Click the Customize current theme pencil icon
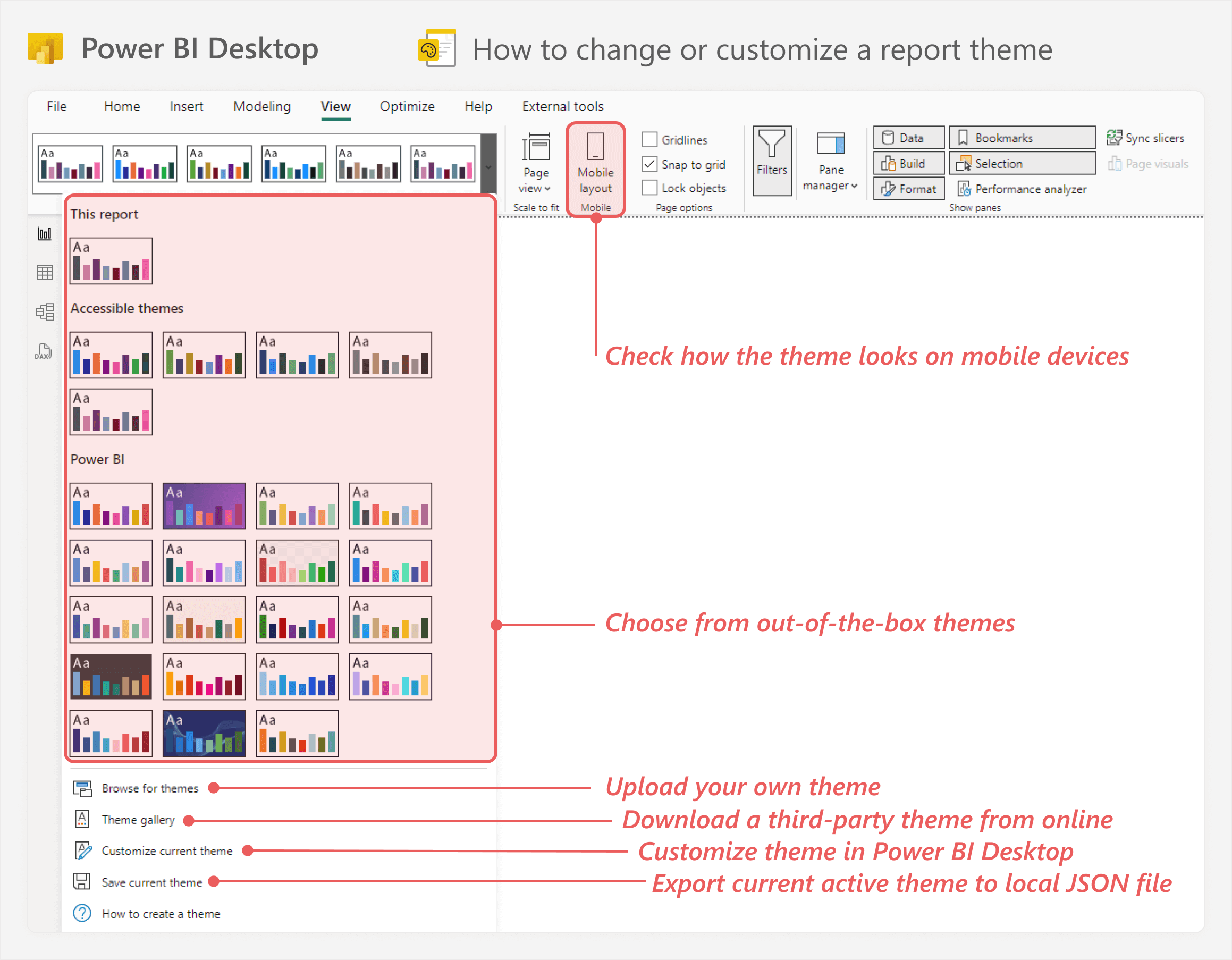Viewport: 1232px width, 960px height. 83,850
